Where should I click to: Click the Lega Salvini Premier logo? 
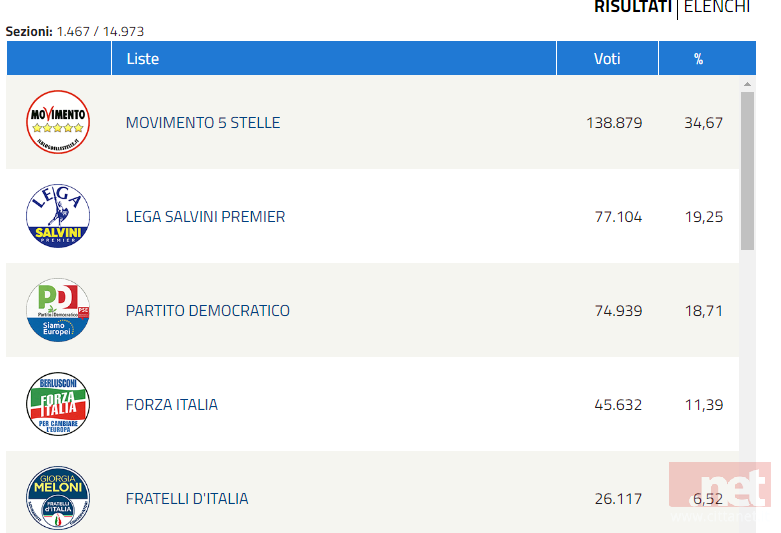[58, 216]
